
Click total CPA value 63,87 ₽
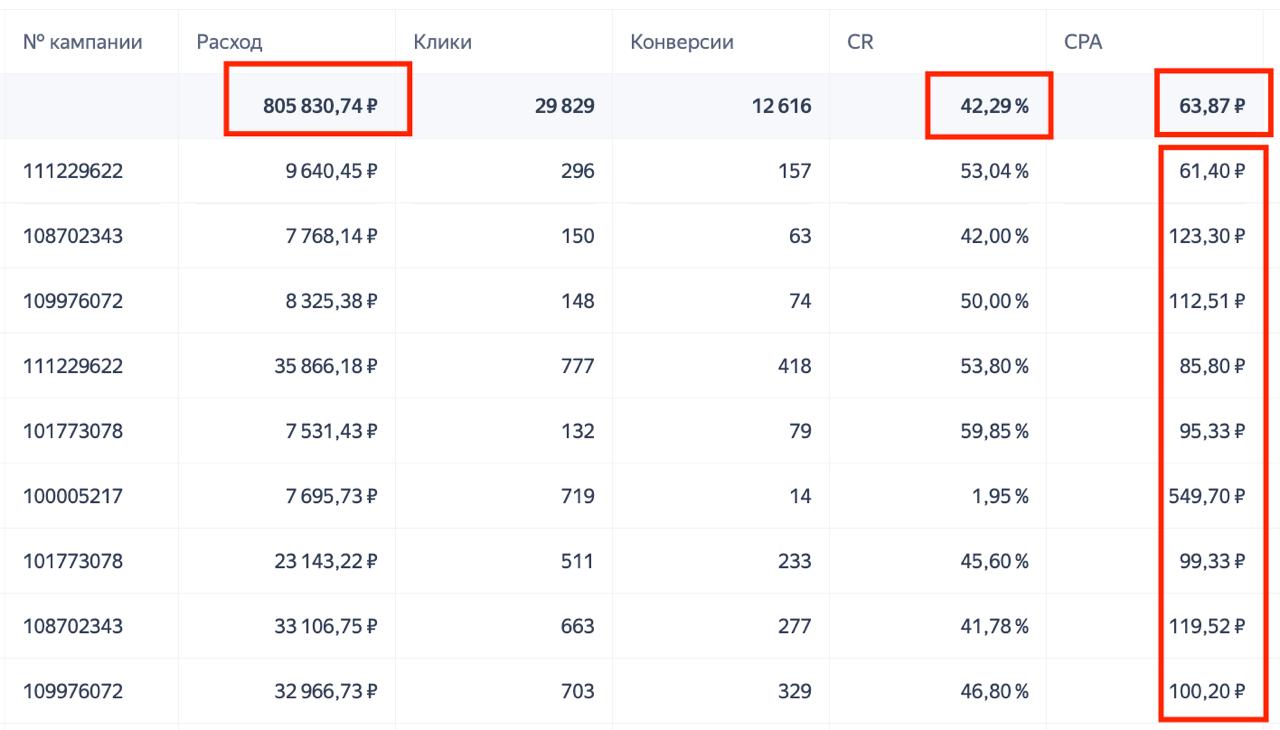(x=1212, y=106)
